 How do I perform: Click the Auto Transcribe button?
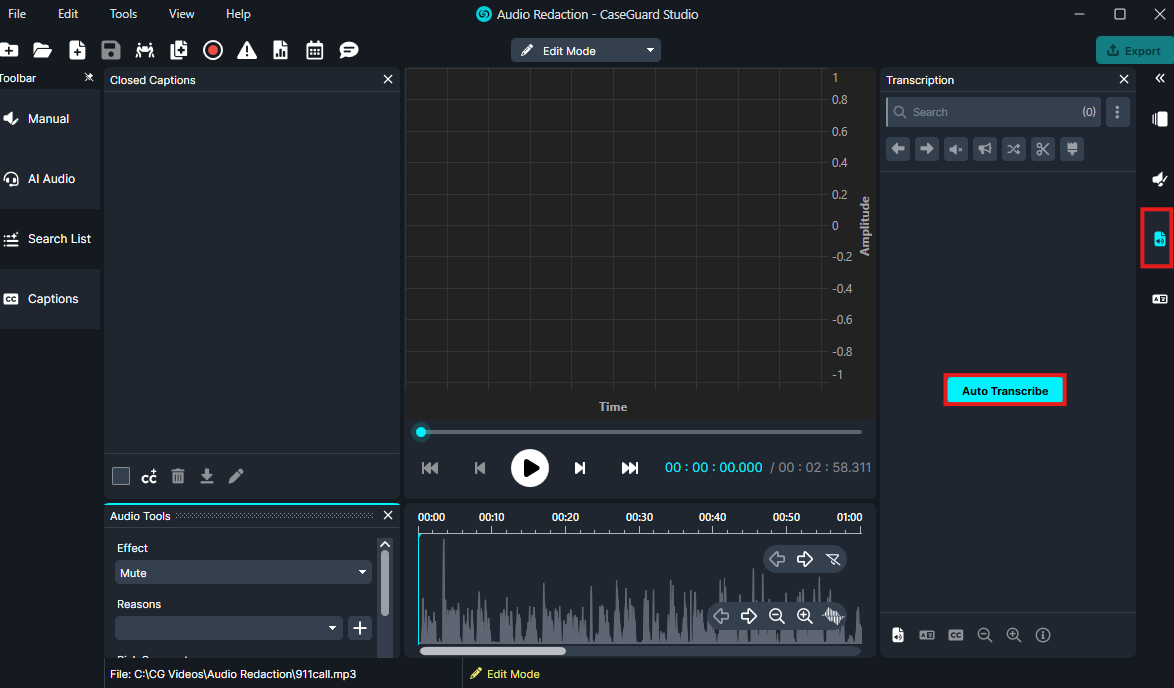pos(1005,391)
